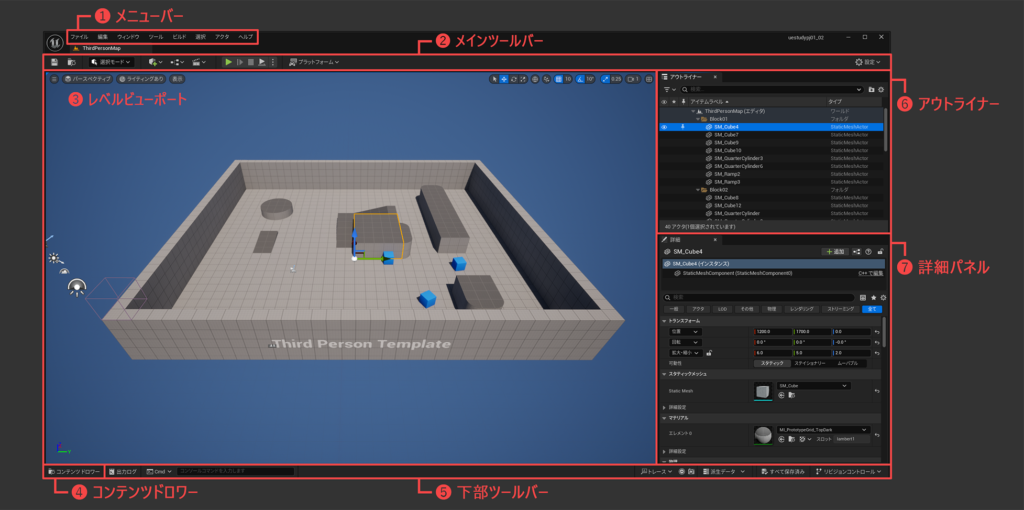Click Static Mesh use-selected-asset arrow icon
Viewport: 1024px width, 510px height.
point(782,396)
